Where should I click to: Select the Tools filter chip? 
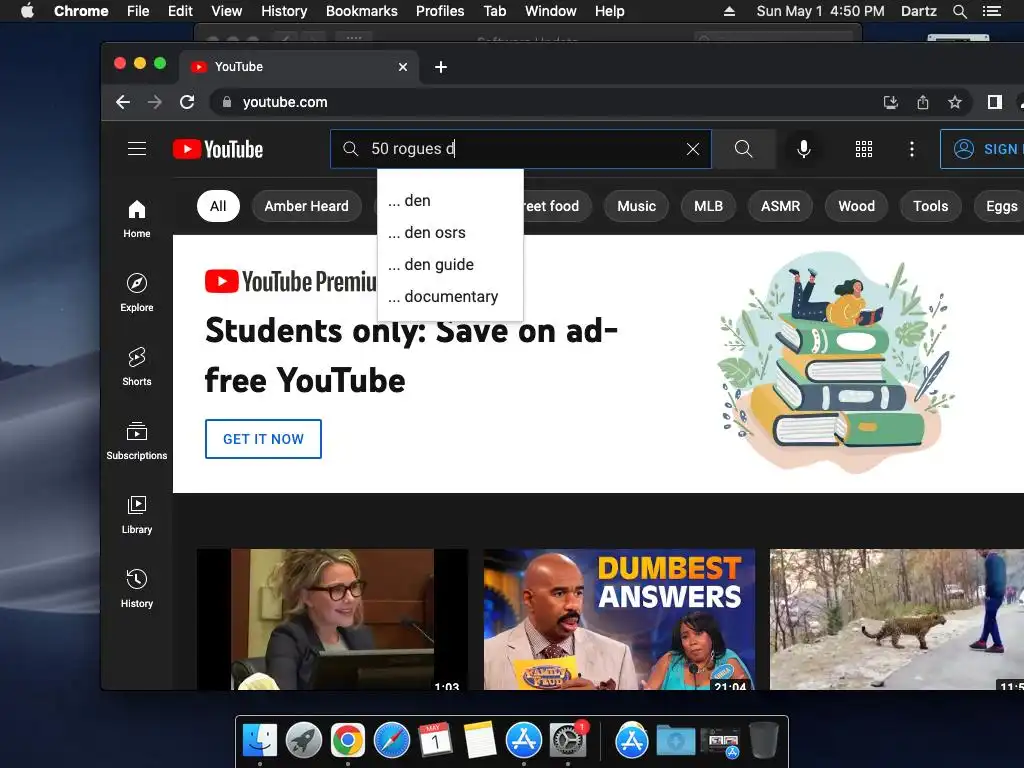pos(930,206)
